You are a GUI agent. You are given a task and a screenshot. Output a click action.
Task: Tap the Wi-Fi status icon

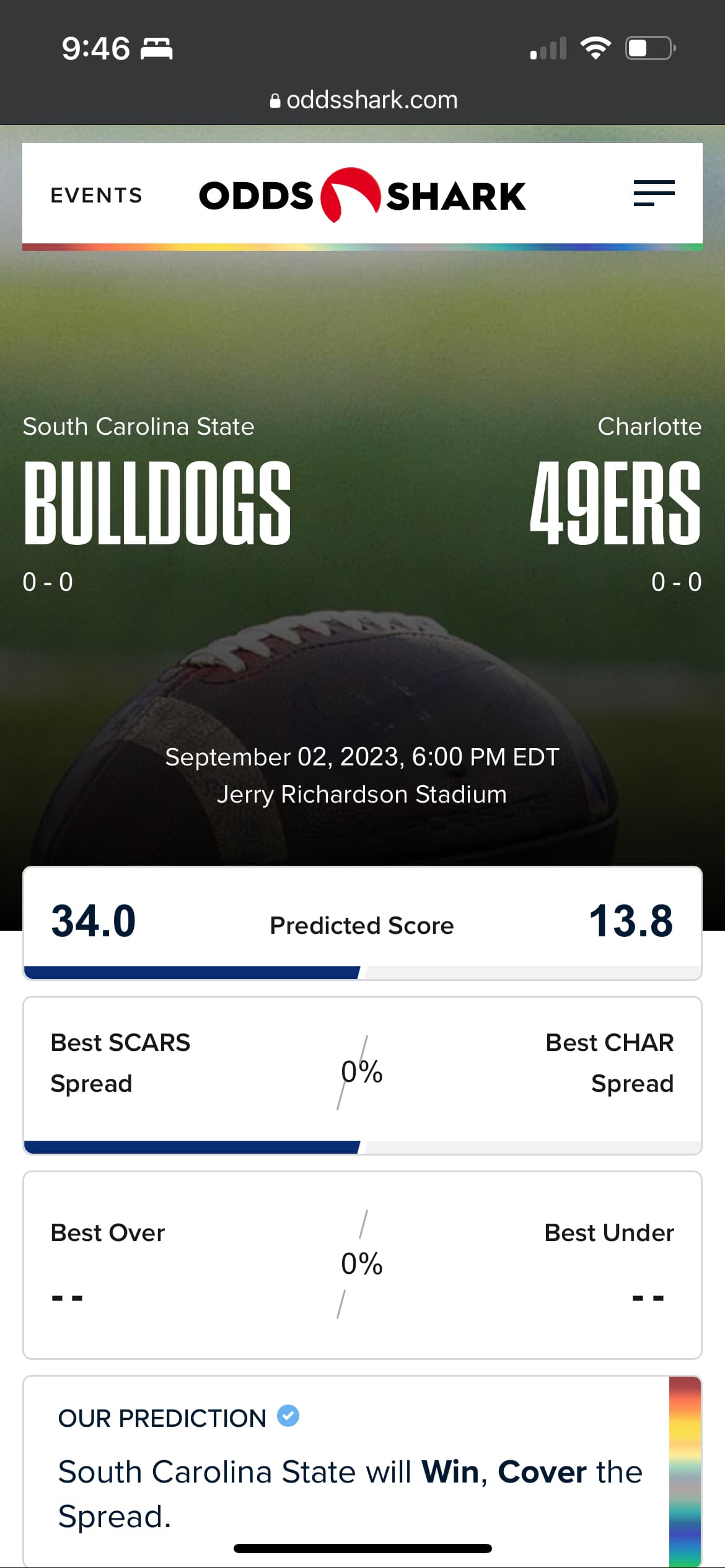click(595, 48)
